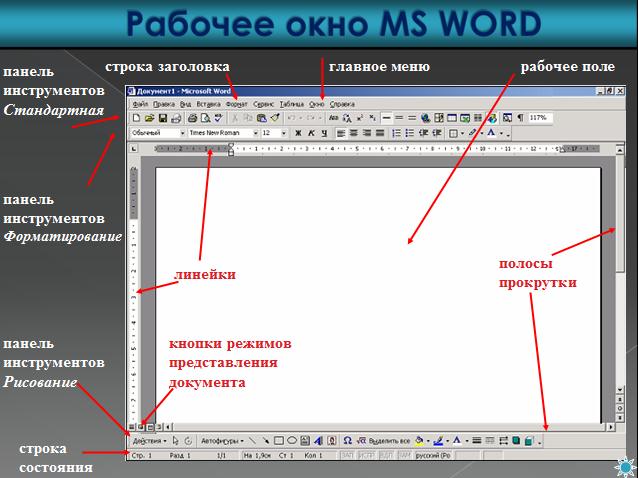Image resolution: width=638 pixels, height=478 pixels.
Task: Click the Subscript x₂ icon
Action: pos(372,118)
